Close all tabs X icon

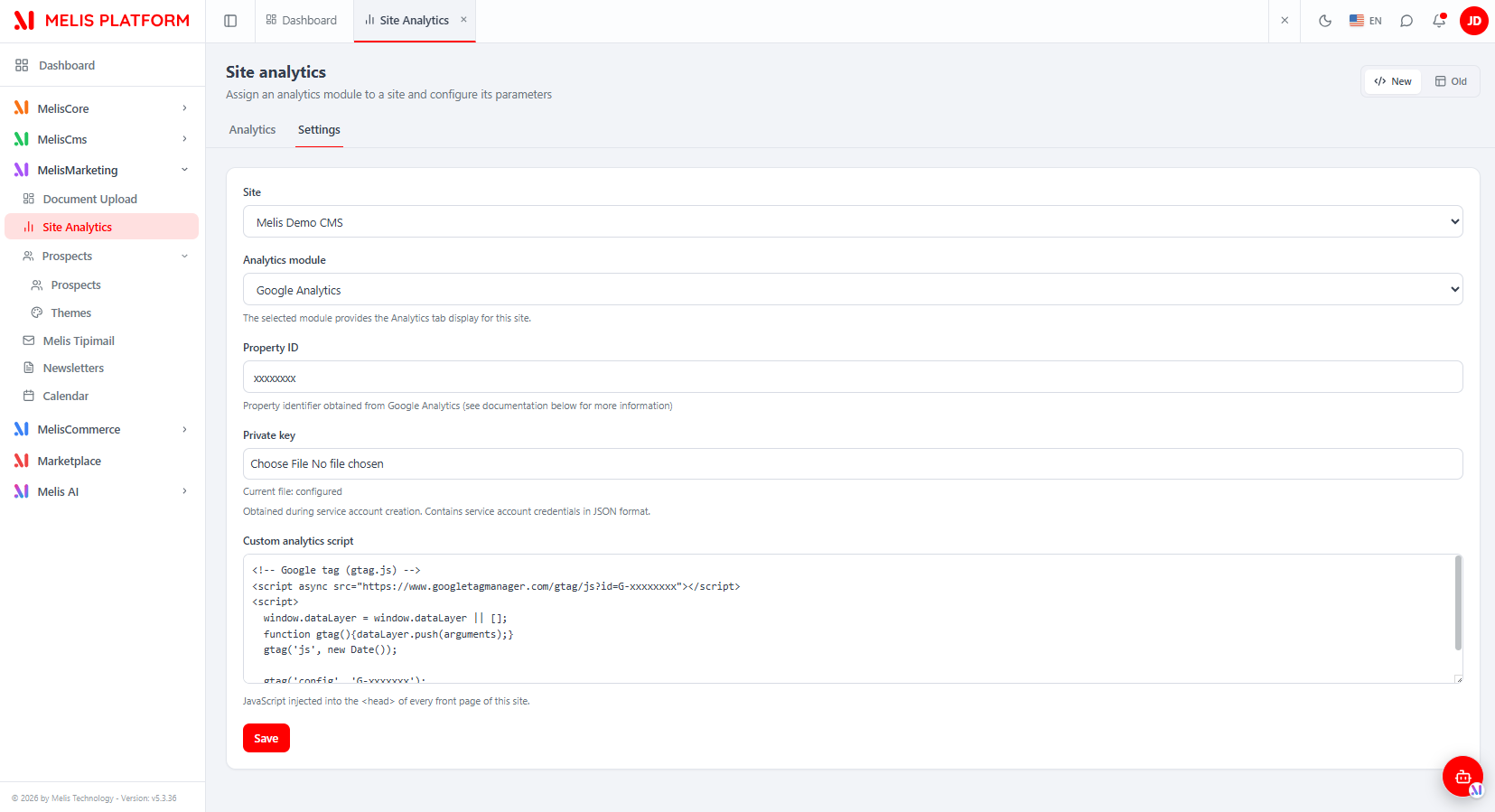pyautogui.click(x=1285, y=21)
